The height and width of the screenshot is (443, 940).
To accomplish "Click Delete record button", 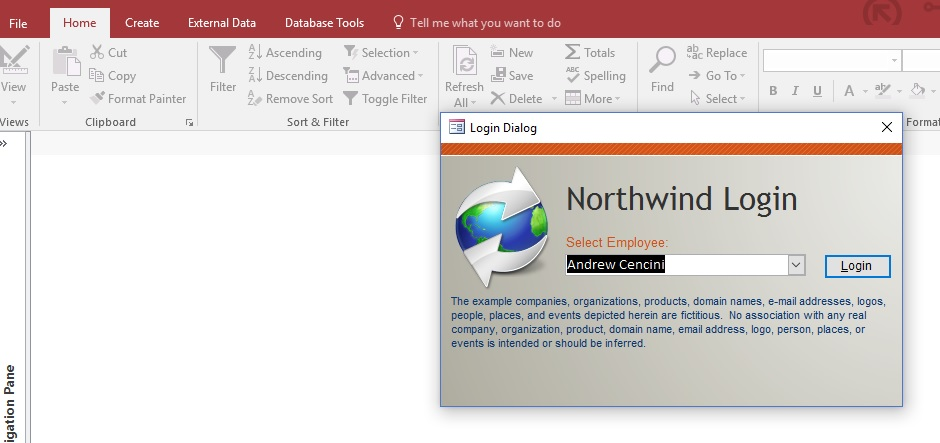I will (x=517, y=98).
